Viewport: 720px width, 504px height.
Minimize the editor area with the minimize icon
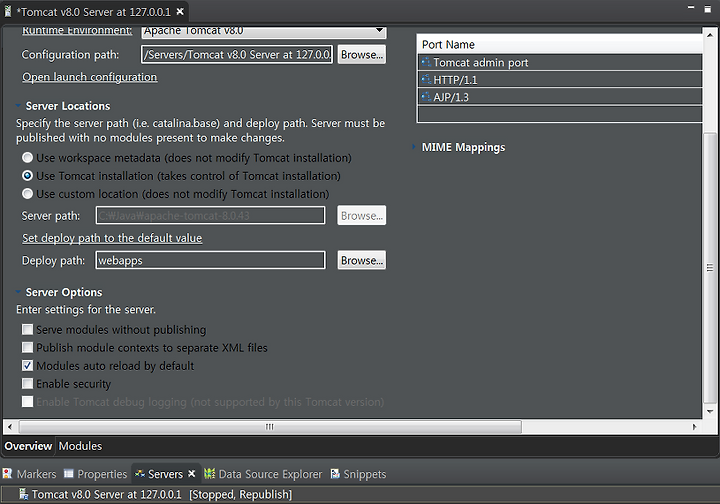coord(691,8)
